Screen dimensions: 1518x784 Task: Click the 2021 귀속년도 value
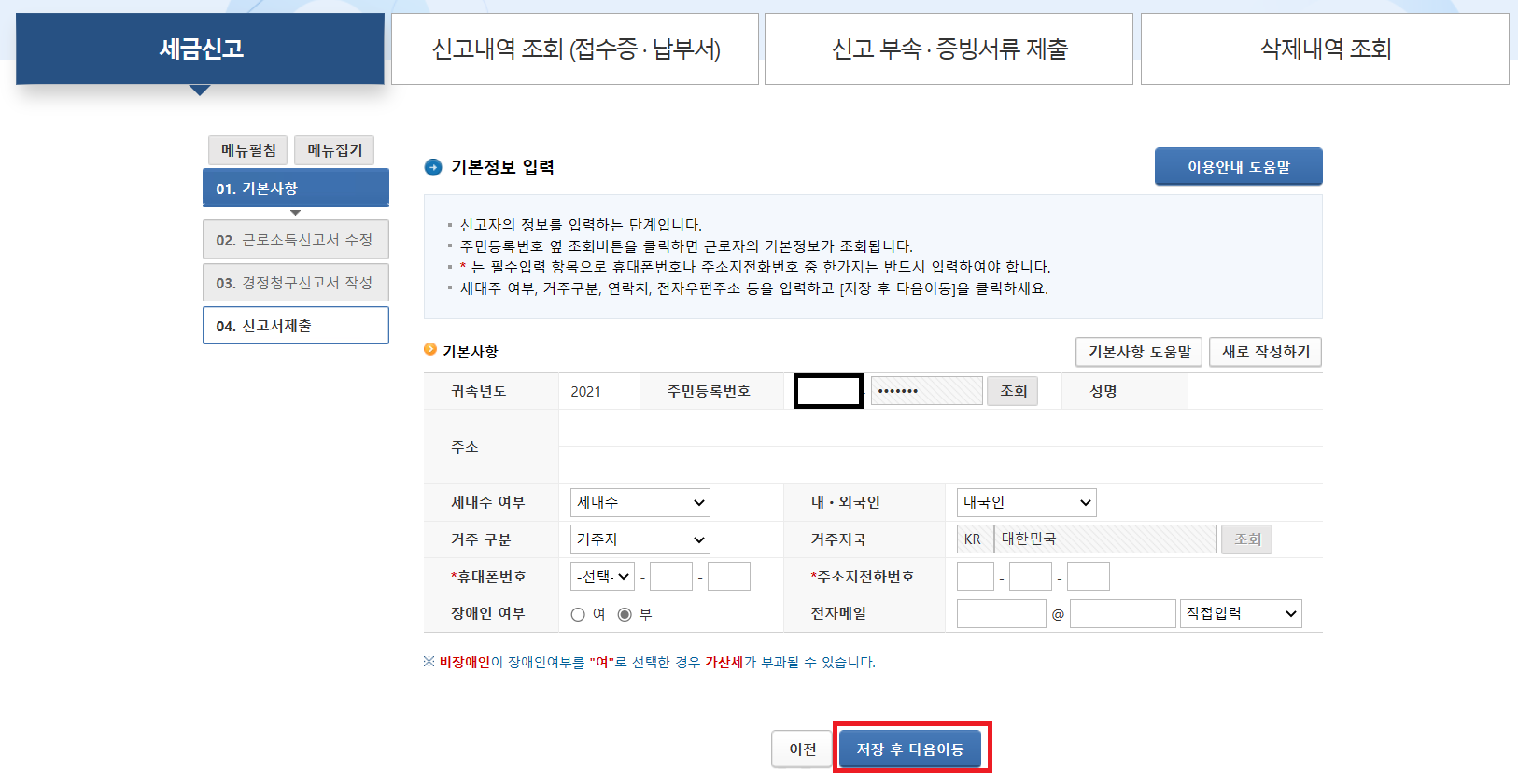(586, 392)
